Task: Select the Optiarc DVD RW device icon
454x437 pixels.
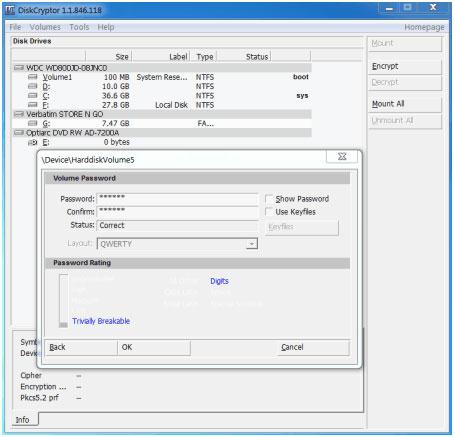Action: tap(19, 133)
